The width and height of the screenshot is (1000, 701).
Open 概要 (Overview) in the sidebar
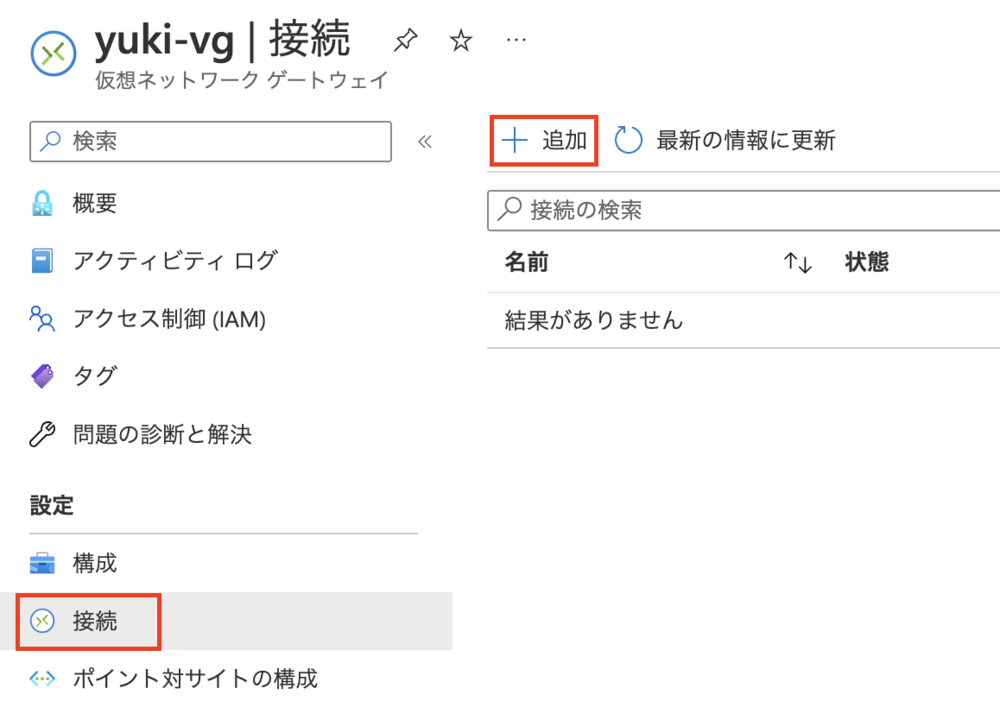95,204
